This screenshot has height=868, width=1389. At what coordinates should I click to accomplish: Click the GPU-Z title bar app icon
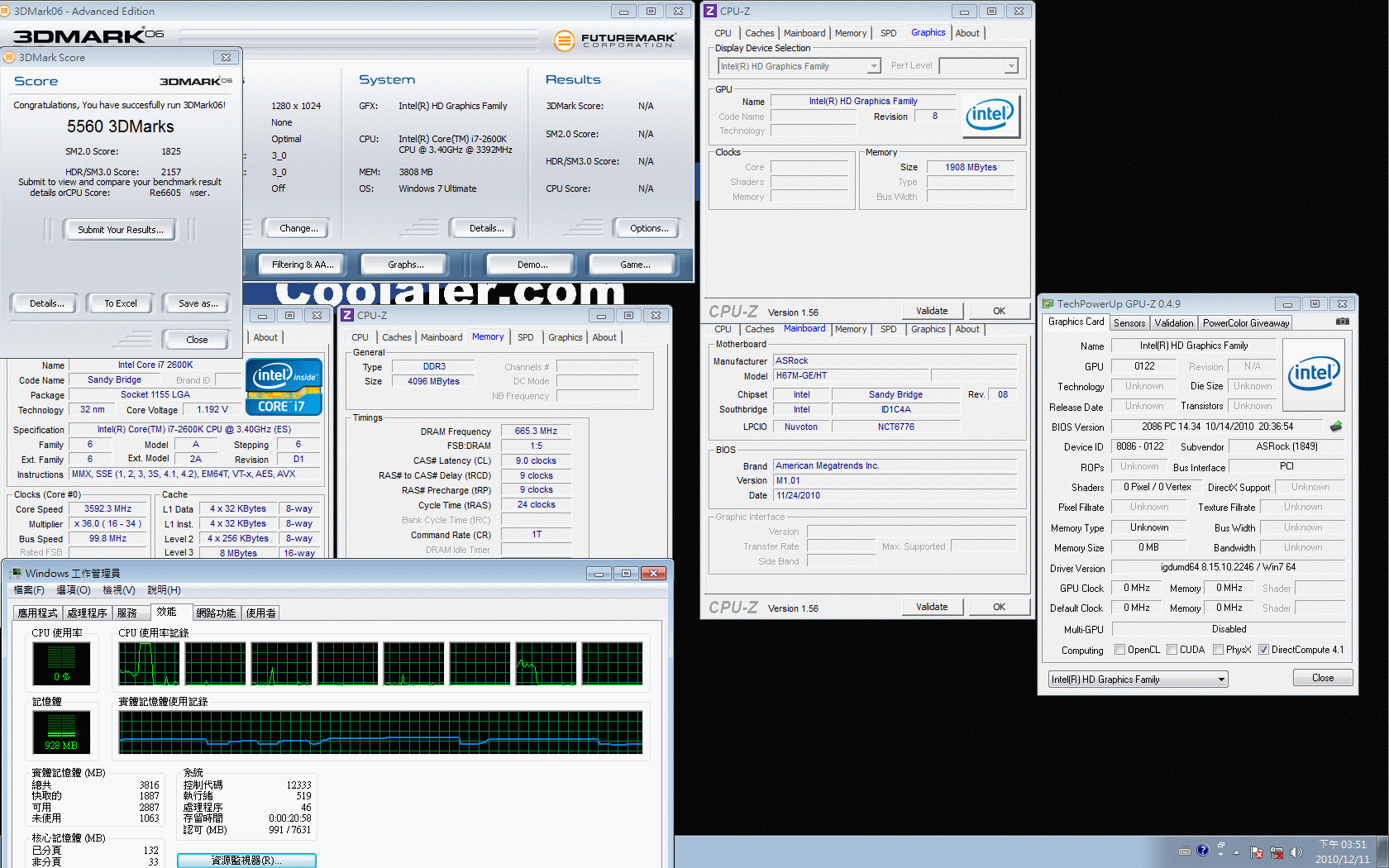pos(1048,303)
